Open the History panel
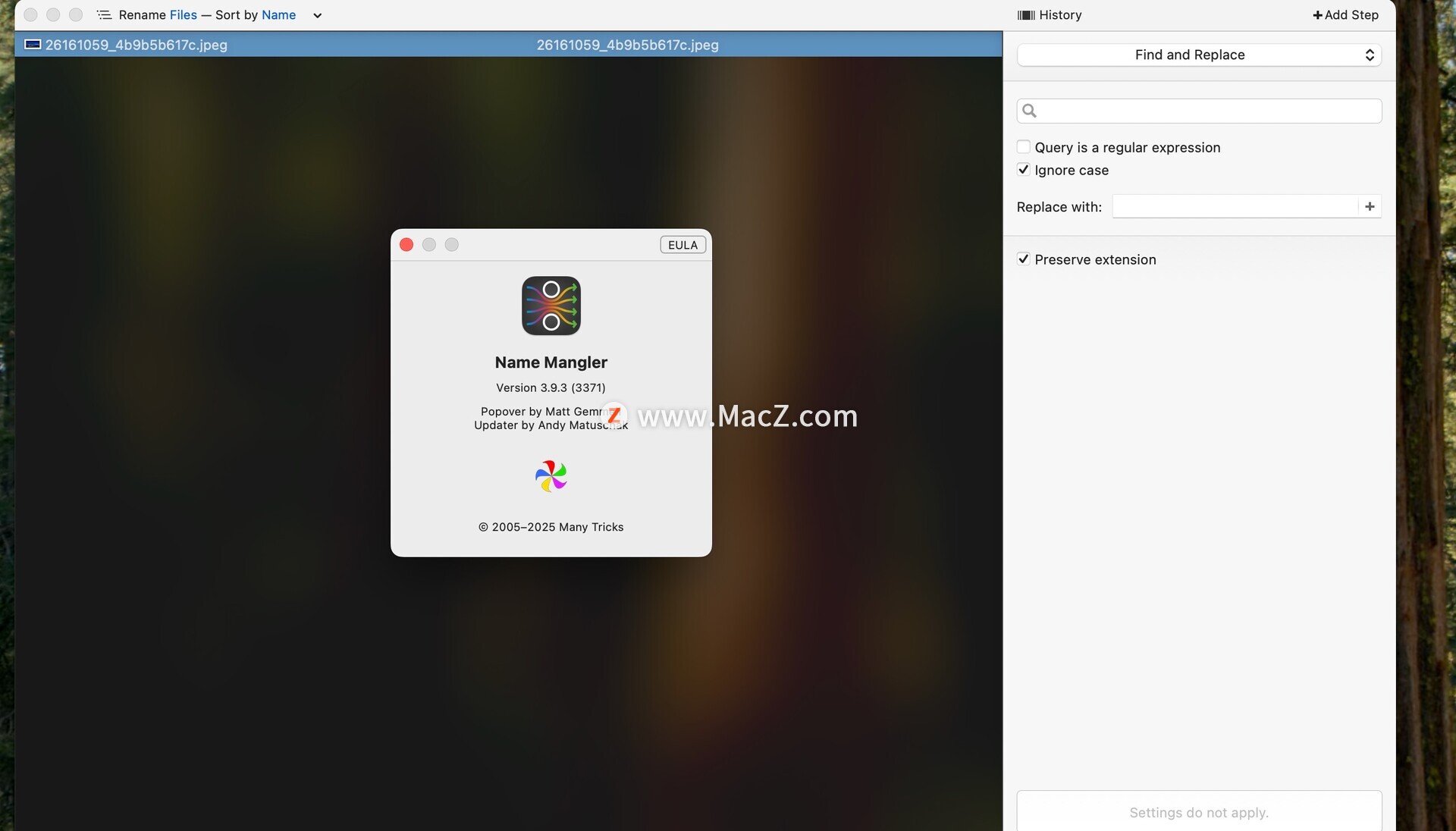 [x=1050, y=15]
